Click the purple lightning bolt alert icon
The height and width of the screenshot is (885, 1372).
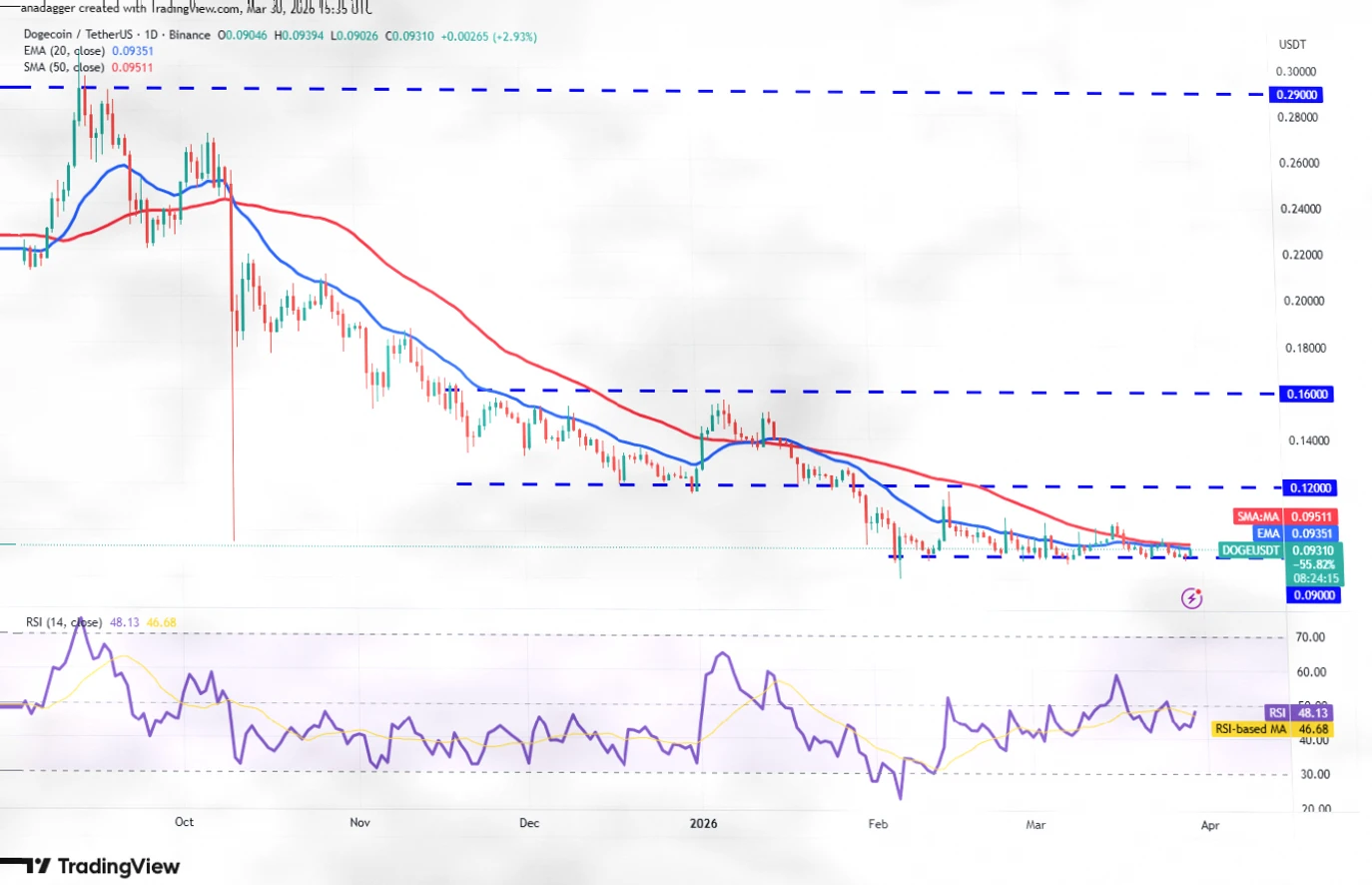[x=1192, y=596]
